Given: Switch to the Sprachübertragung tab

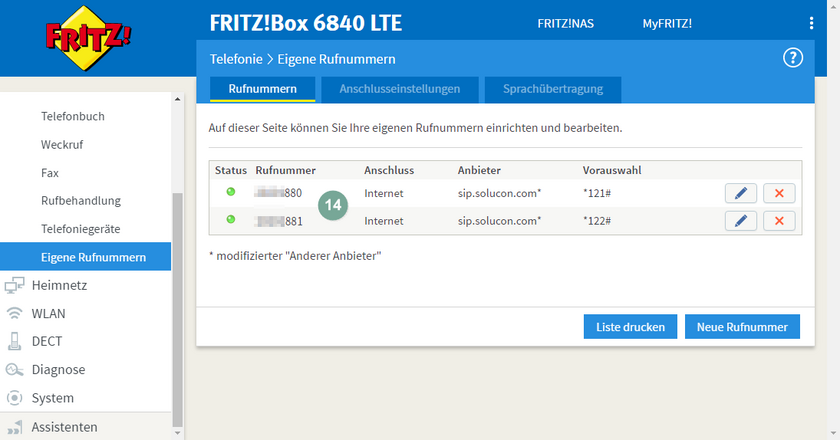Looking at the screenshot, I should [x=553, y=89].
